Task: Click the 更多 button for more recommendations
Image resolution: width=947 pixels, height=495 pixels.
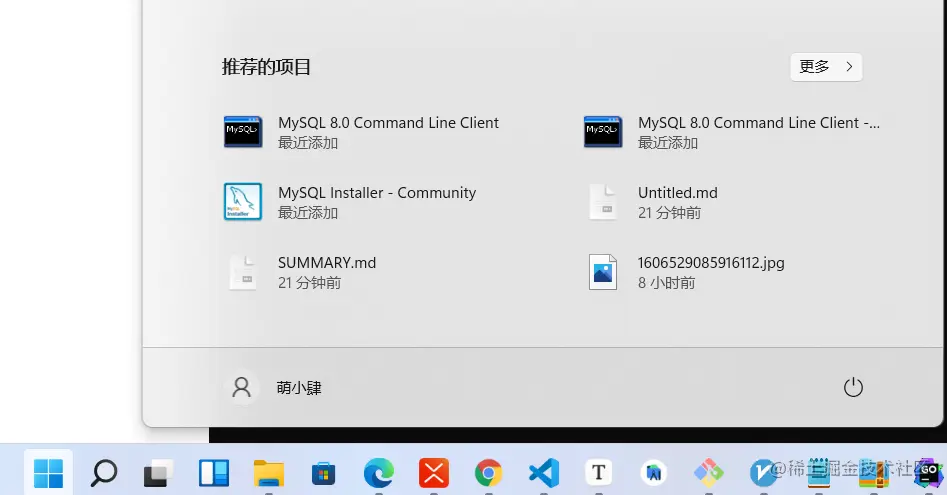Action: (x=826, y=67)
